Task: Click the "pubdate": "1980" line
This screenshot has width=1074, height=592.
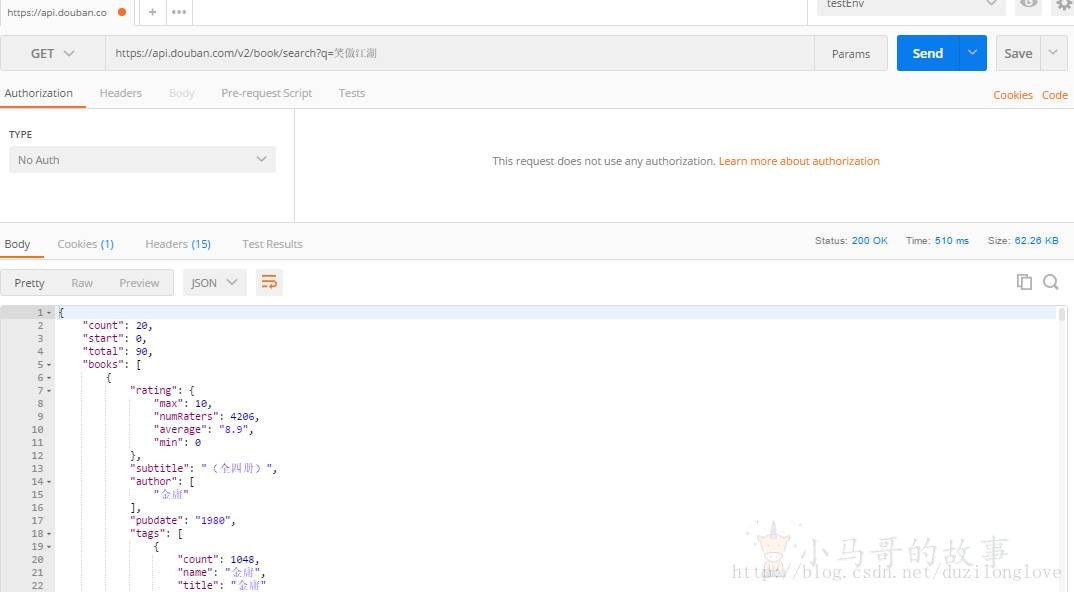Action: pyautogui.click(x=182, y=521)
